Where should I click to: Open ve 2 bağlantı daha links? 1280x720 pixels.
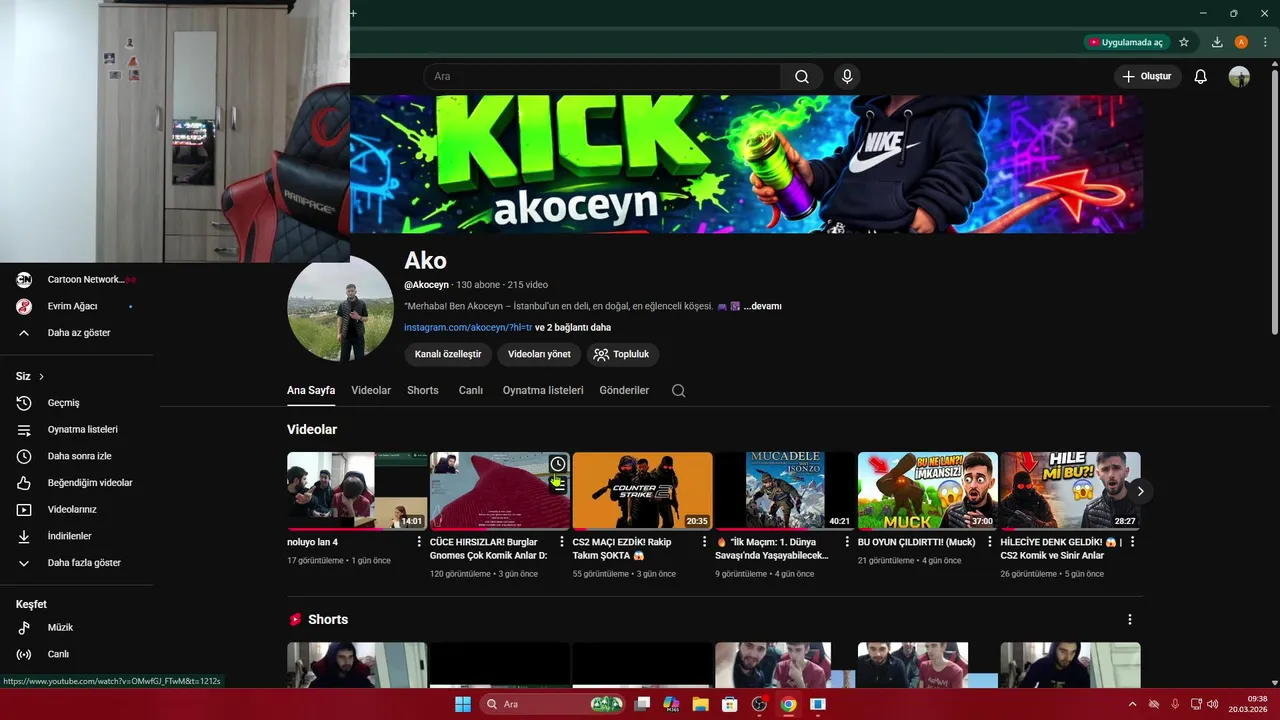573,327
